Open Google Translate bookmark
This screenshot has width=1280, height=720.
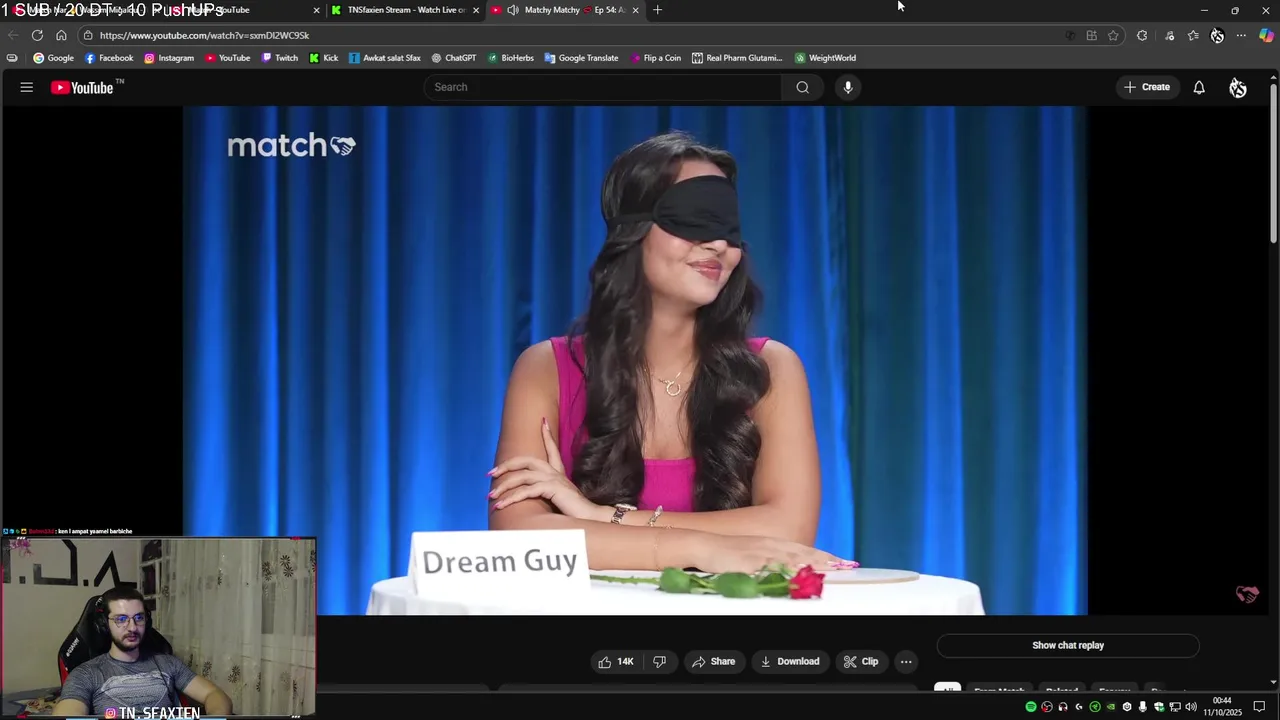(581, 58)
